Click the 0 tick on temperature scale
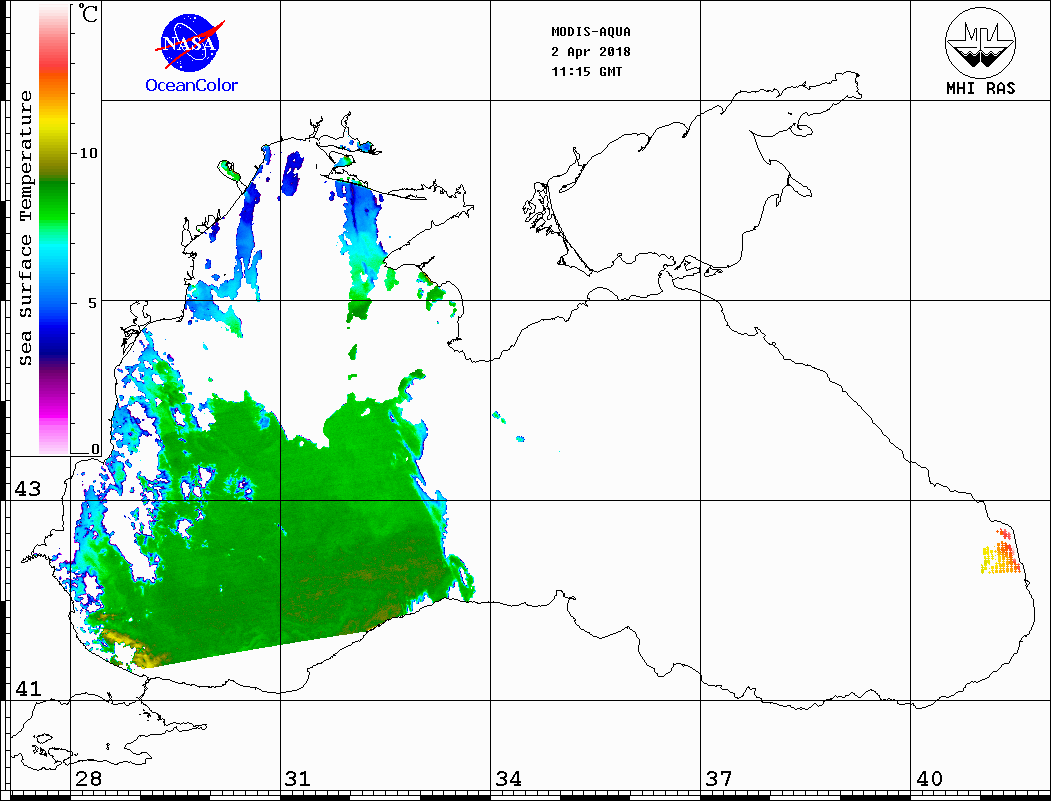1051x801 pixels. coord(95,450)
